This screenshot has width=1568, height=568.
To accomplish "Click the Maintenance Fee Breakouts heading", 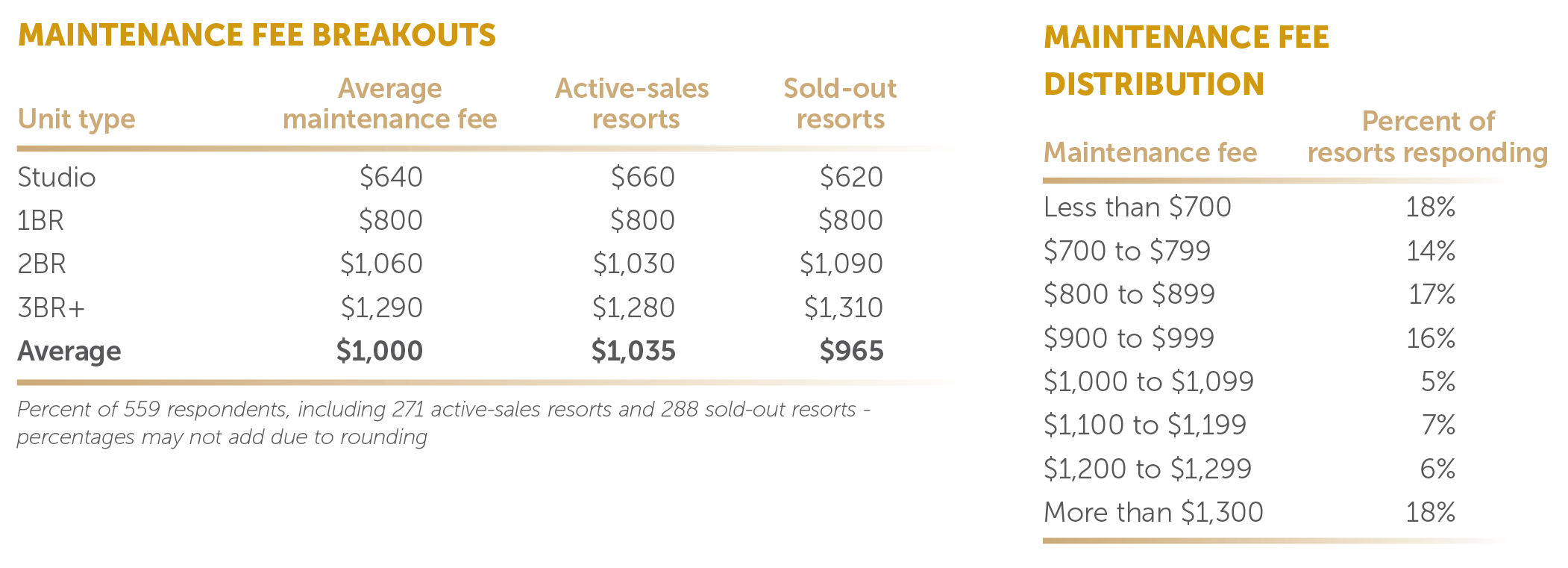I will (x=257, y=35).
